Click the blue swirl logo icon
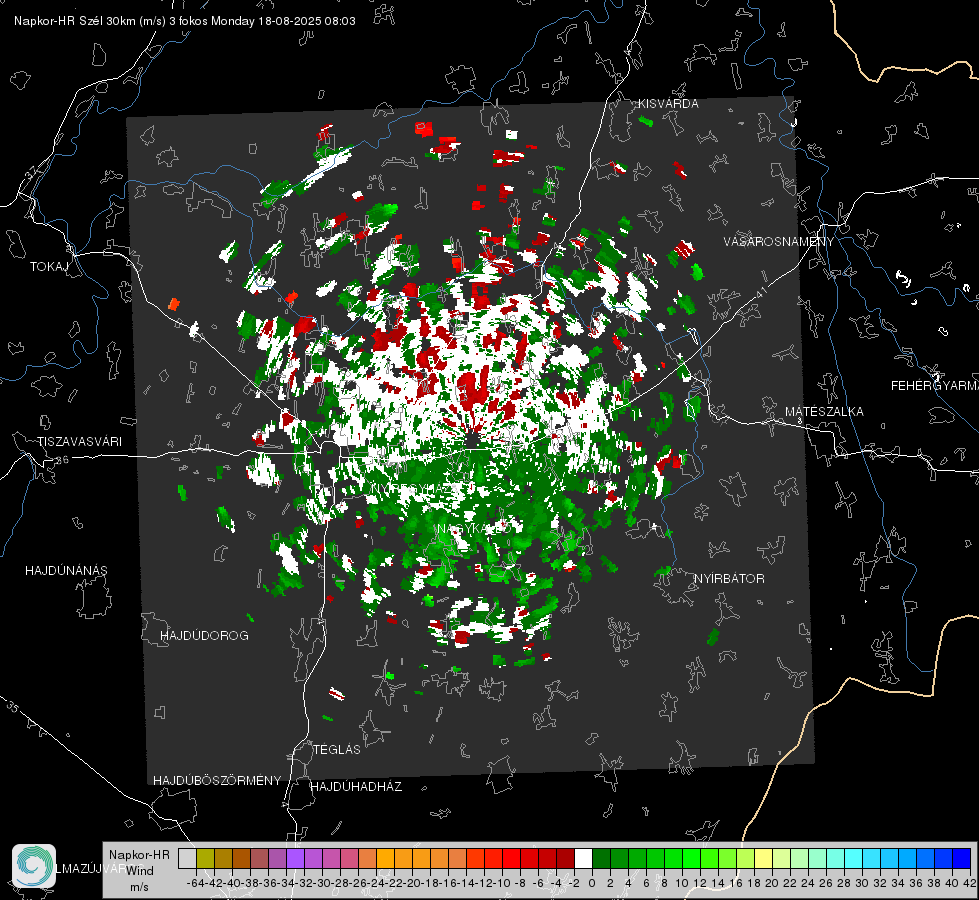 (34, 866)
